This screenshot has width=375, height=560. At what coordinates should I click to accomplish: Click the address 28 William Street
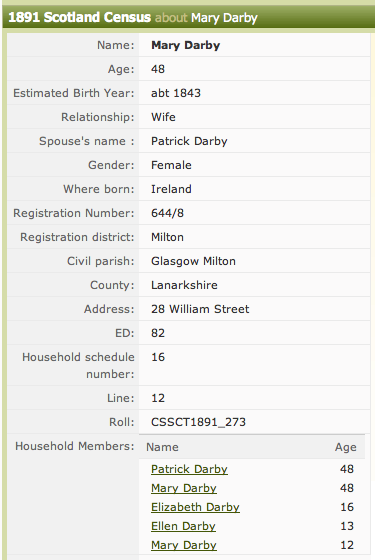pos(200,309)
